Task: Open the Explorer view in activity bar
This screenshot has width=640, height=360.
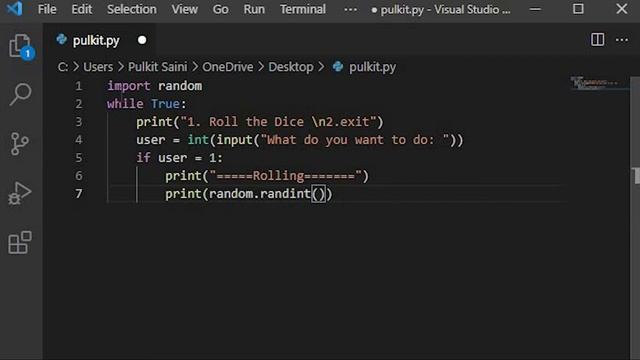Action: (x=20, y=46)
